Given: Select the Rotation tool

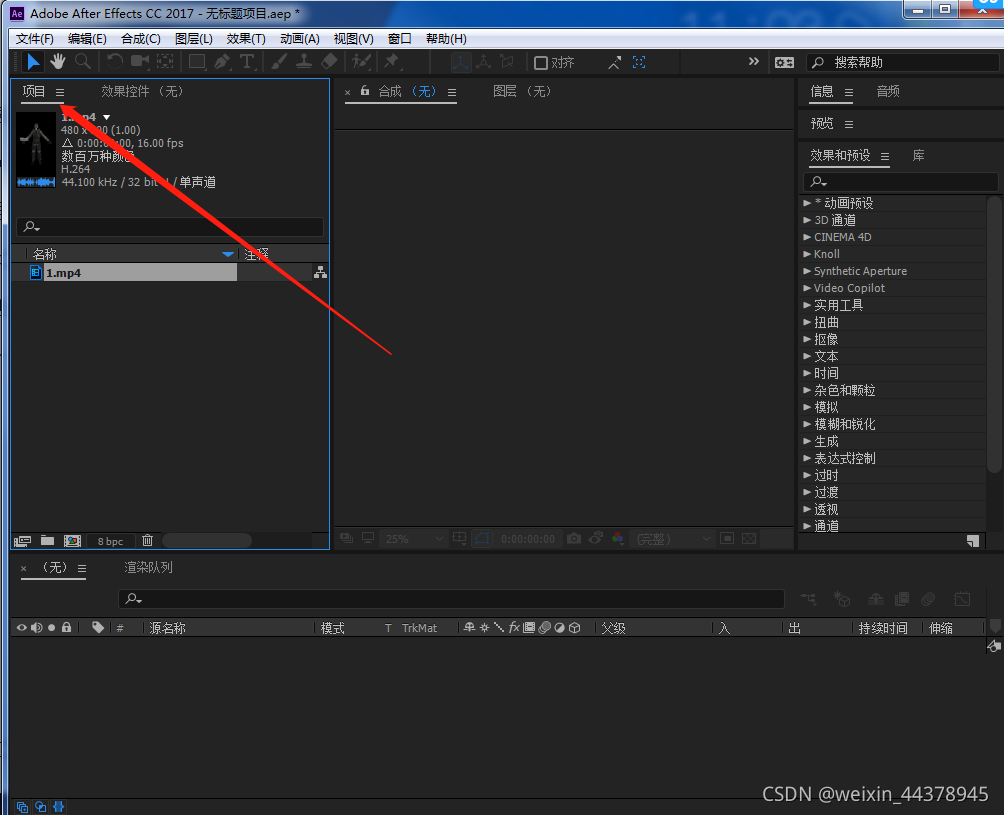Looking at the screenshot, I should pyautogui.click(x=115, y=62).
